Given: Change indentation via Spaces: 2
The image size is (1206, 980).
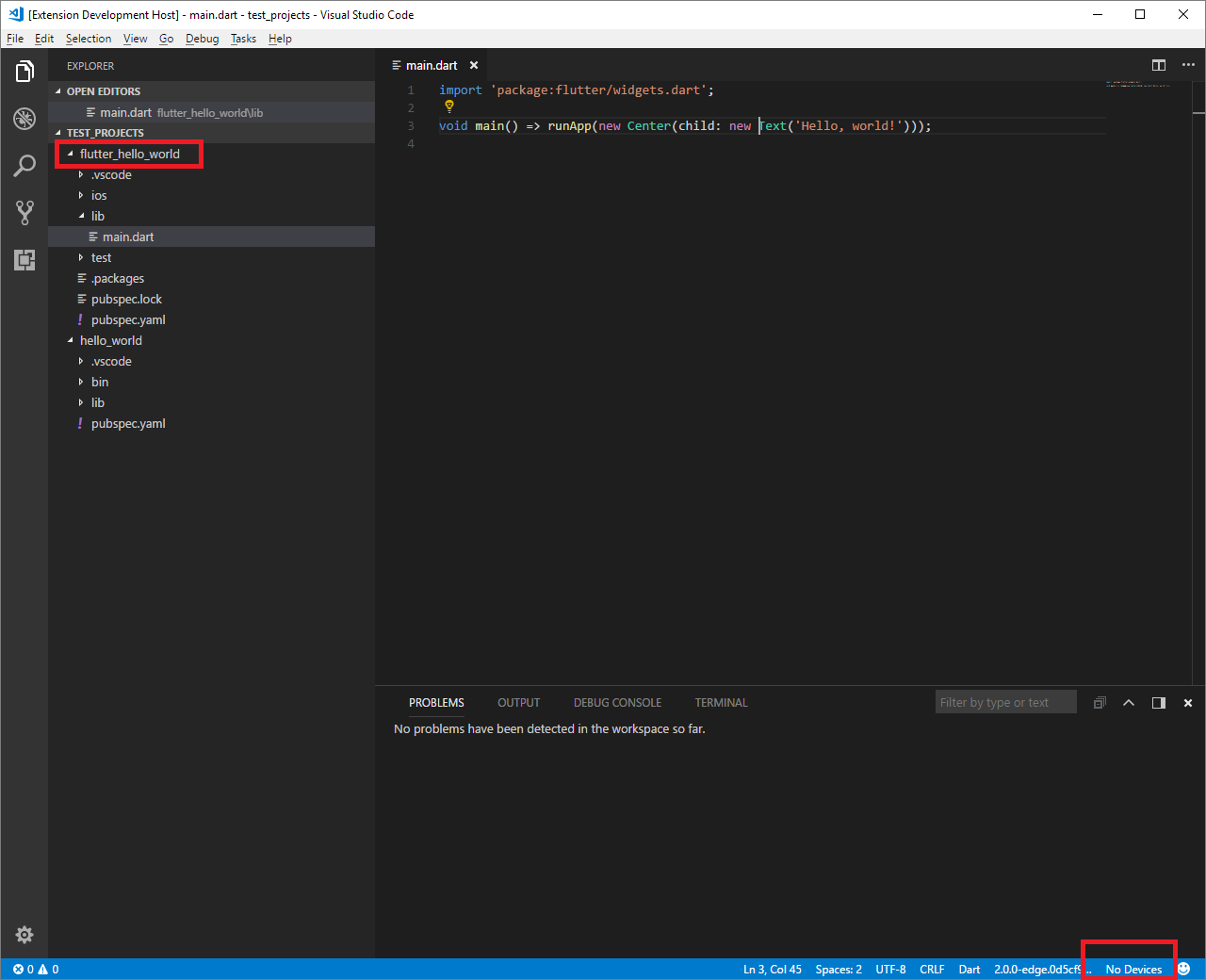Looking at the screenshot, I should [x=839, y=969].
